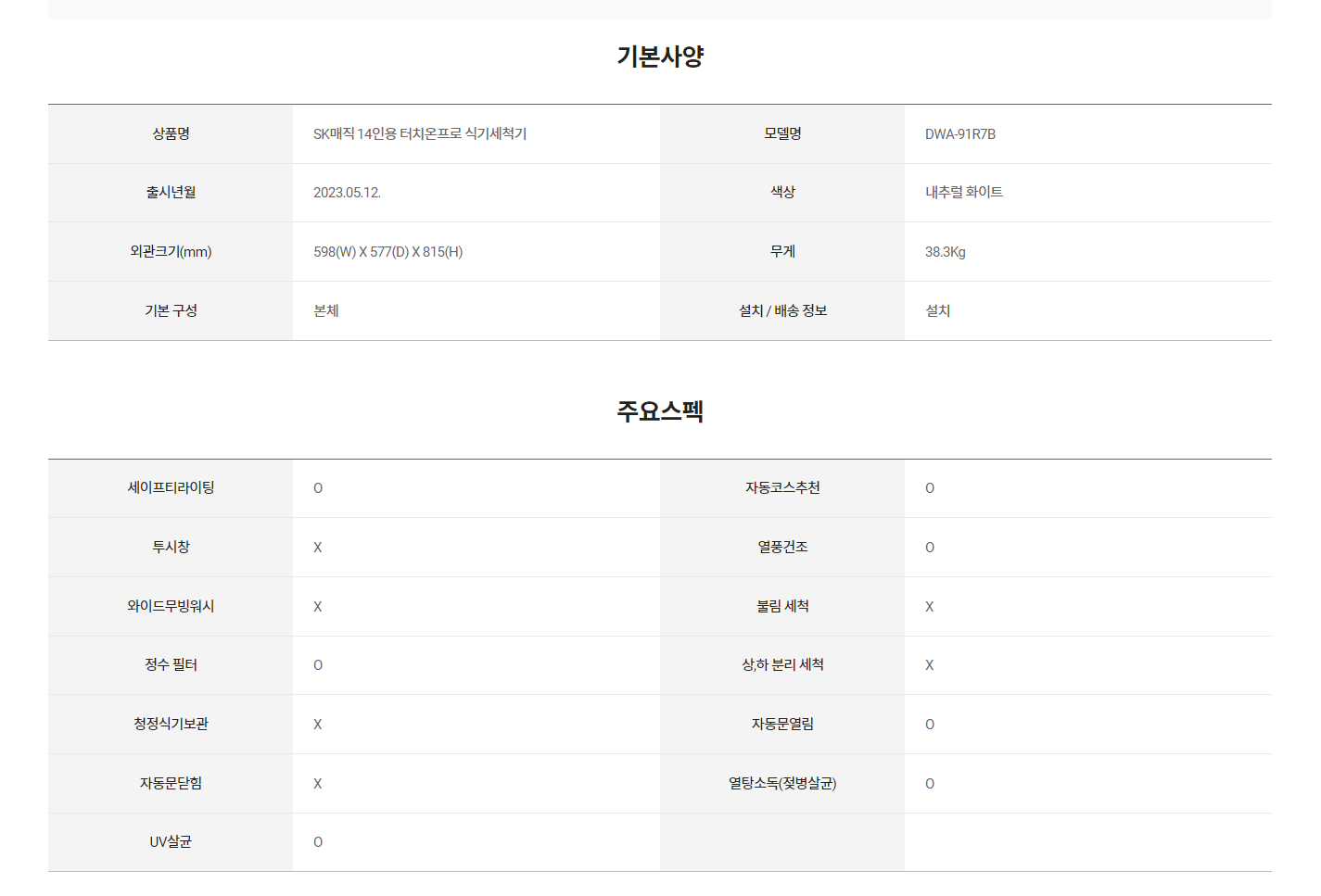Screen dimensions: 1321x896
Task: Click the 열탕소독(젖병살균) spec label
Action: [782, 784]
